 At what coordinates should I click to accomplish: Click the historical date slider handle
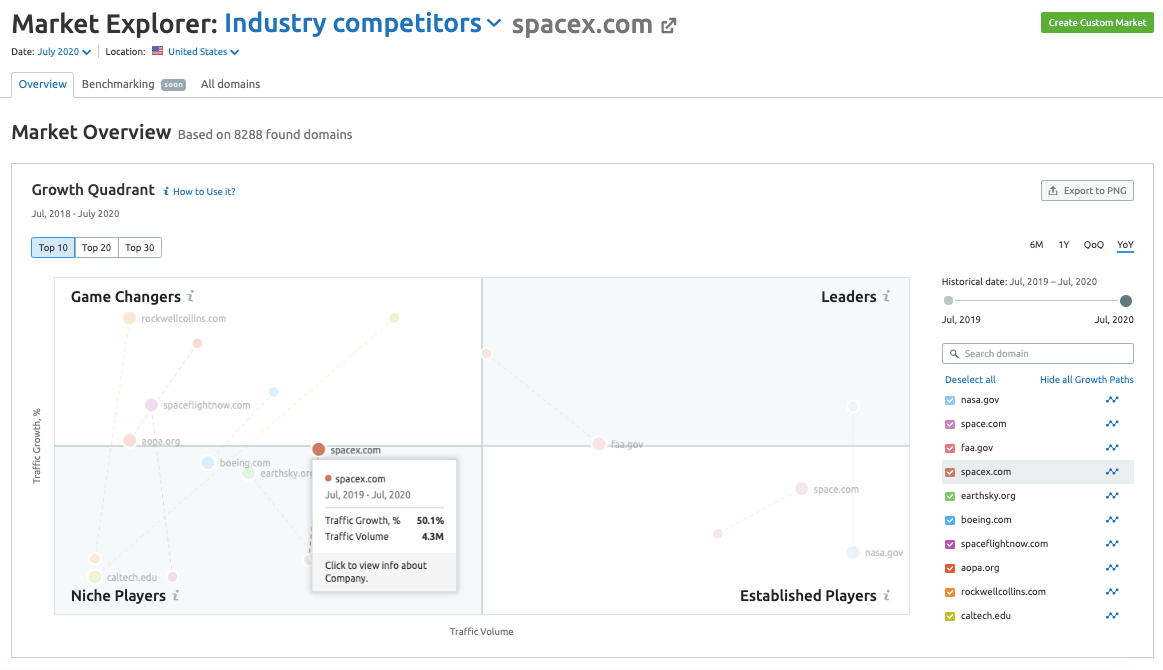coord(1126,301)
